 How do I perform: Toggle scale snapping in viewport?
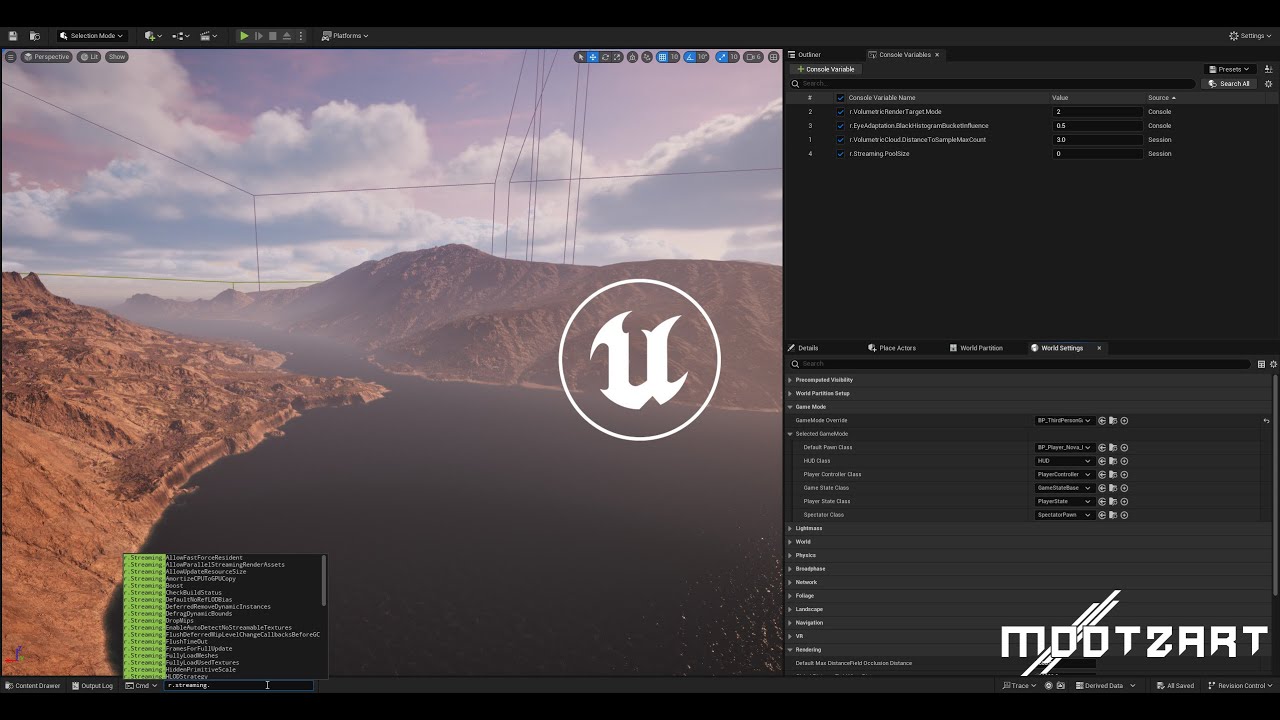pos(722,57)
